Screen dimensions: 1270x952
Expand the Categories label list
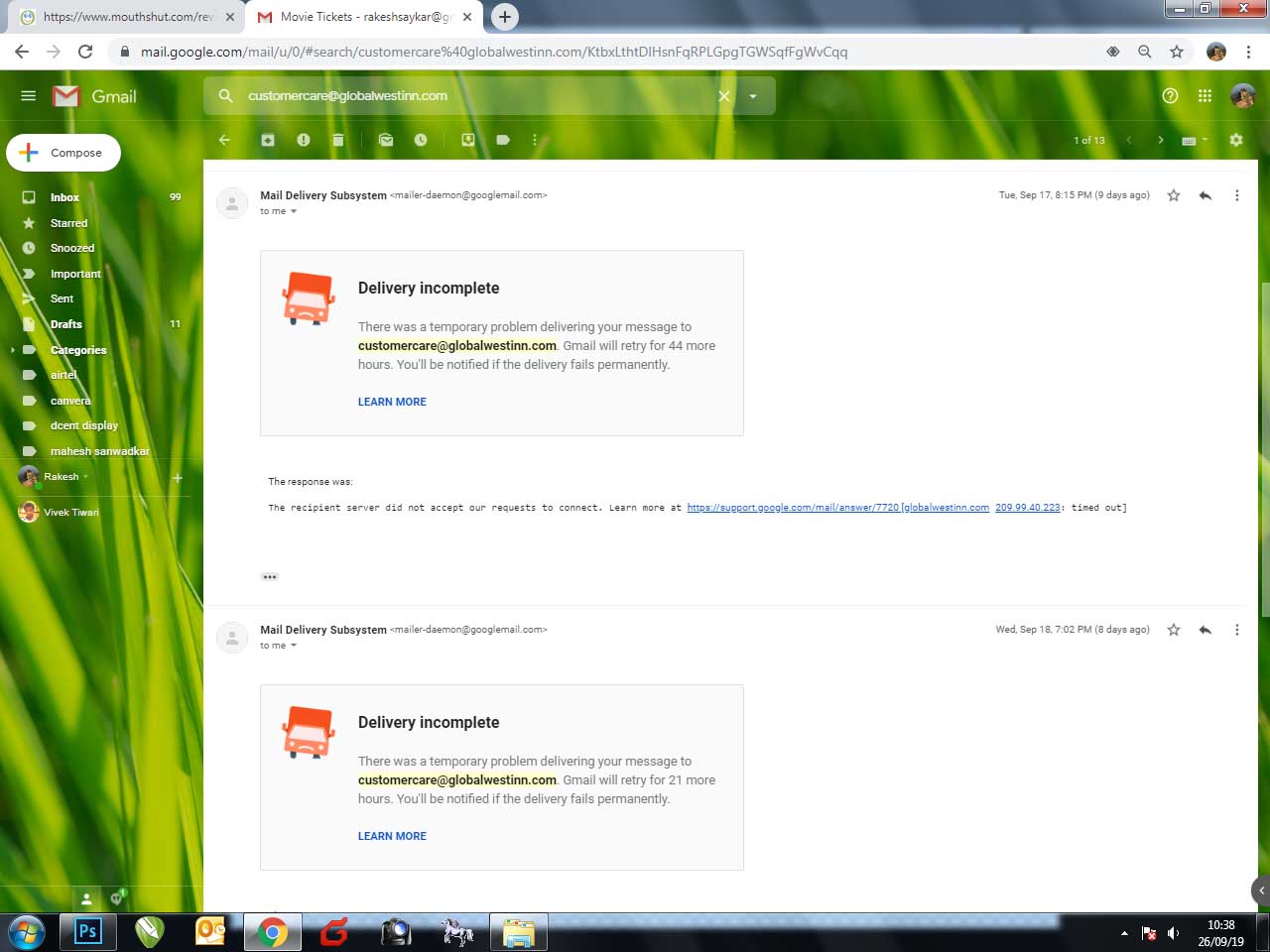click(x=13, y=350)
